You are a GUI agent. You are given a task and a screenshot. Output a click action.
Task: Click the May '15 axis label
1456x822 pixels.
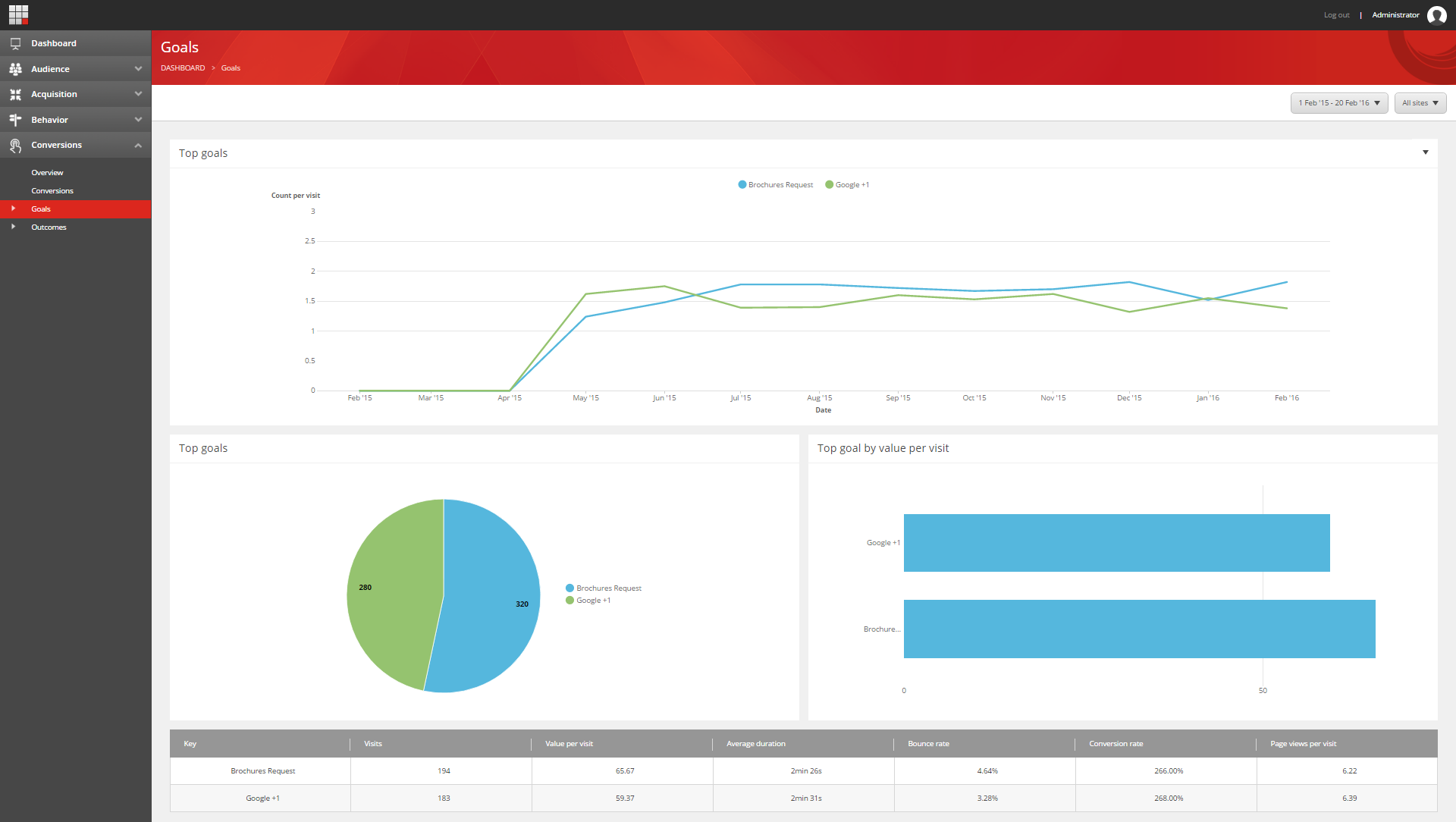(x=585, y=398)
